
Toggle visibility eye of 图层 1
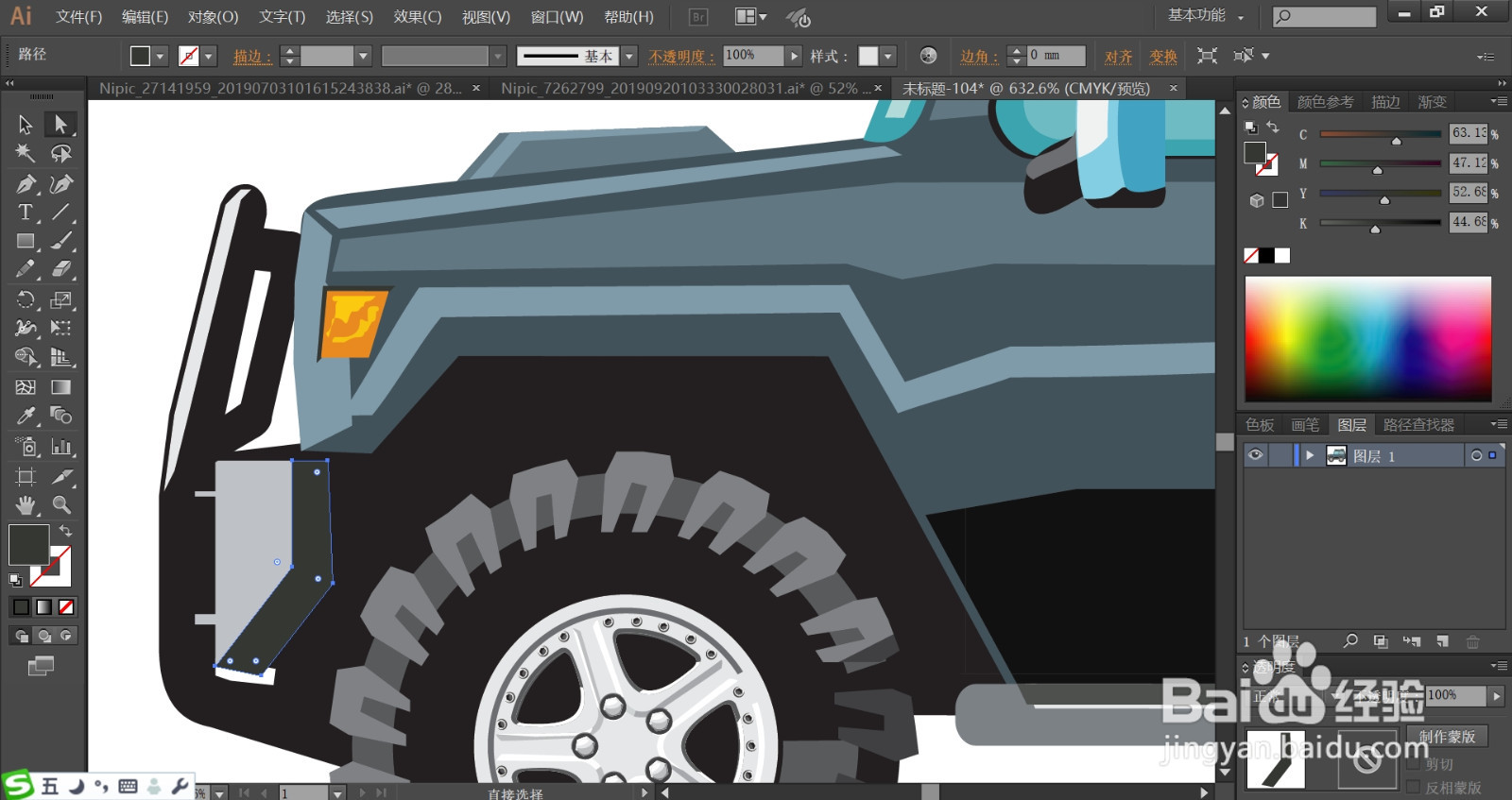[1255, 455]
